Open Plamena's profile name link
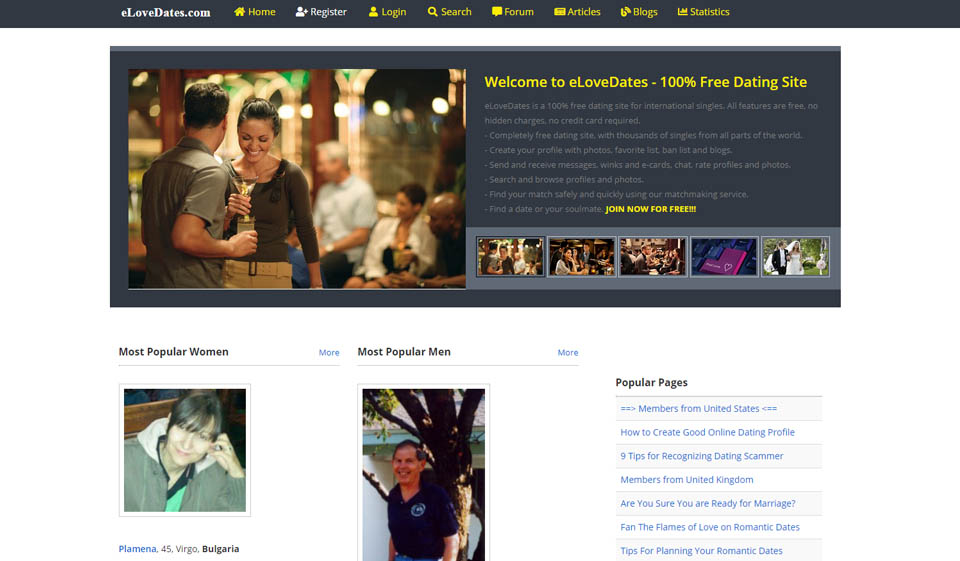 tap(138, 549)
